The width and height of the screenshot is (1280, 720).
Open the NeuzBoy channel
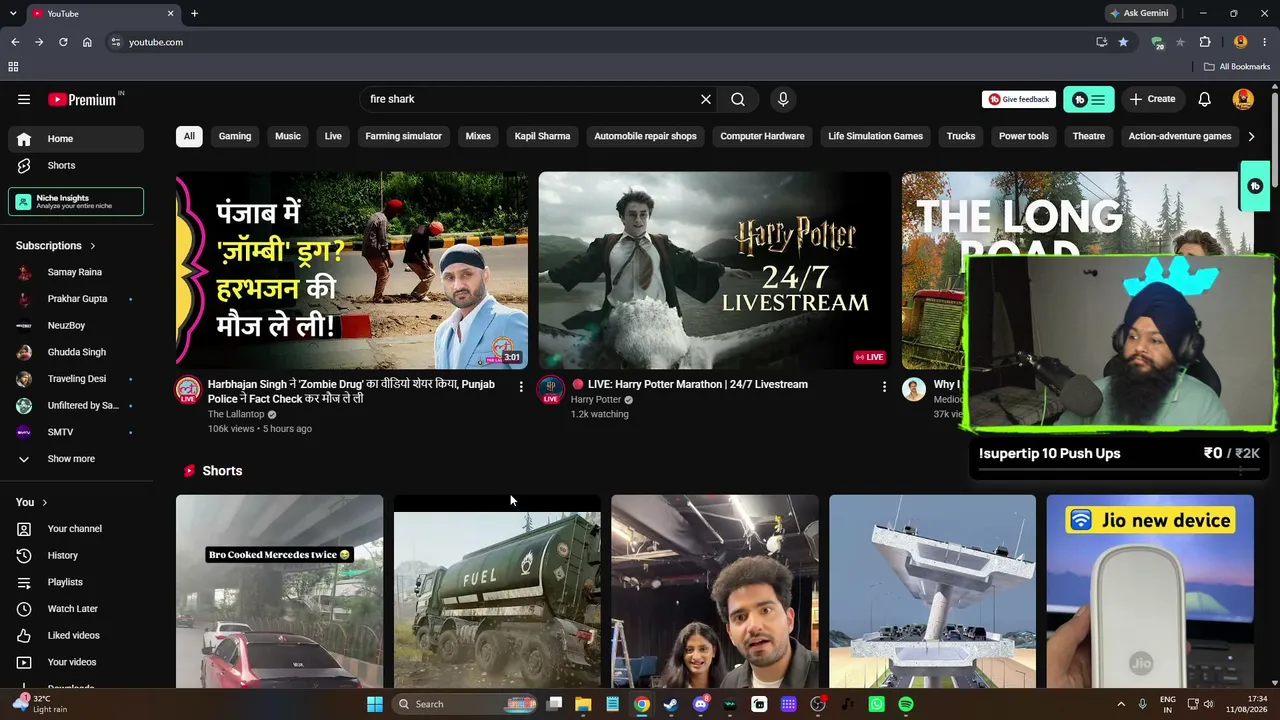click(76, 325)
